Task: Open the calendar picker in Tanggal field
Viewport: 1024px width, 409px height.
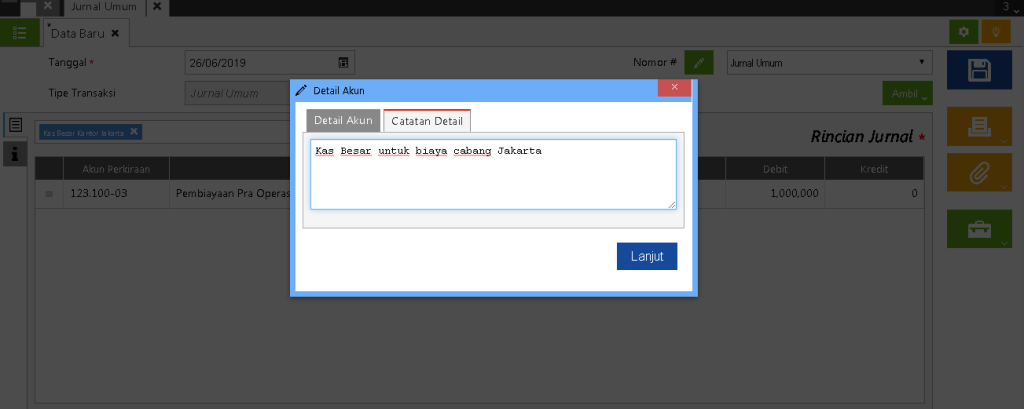Action: coord(344,63)
